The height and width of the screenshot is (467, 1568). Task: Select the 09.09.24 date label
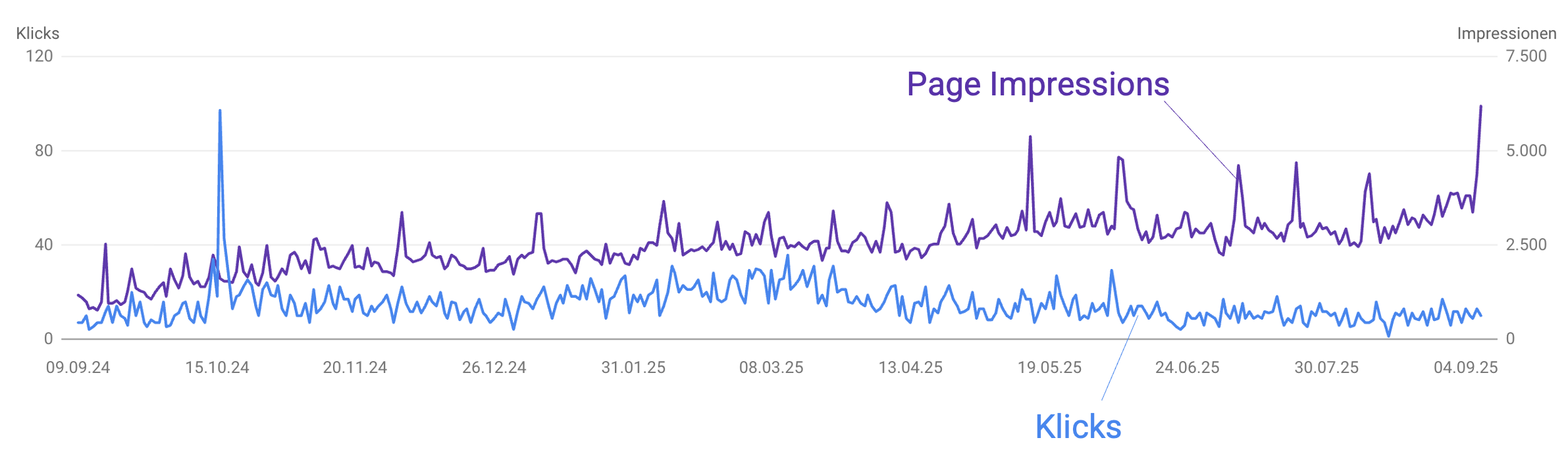point(78,368)
